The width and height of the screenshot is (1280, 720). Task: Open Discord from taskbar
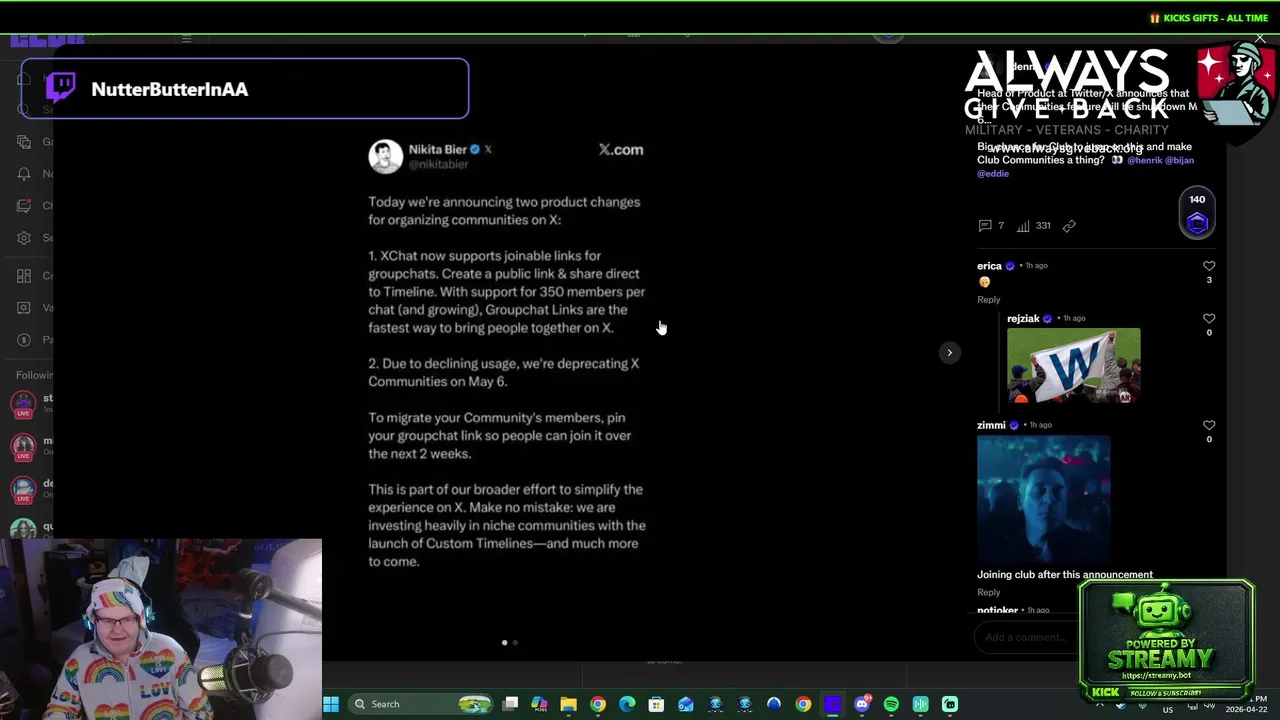click(x=862, y=704)
